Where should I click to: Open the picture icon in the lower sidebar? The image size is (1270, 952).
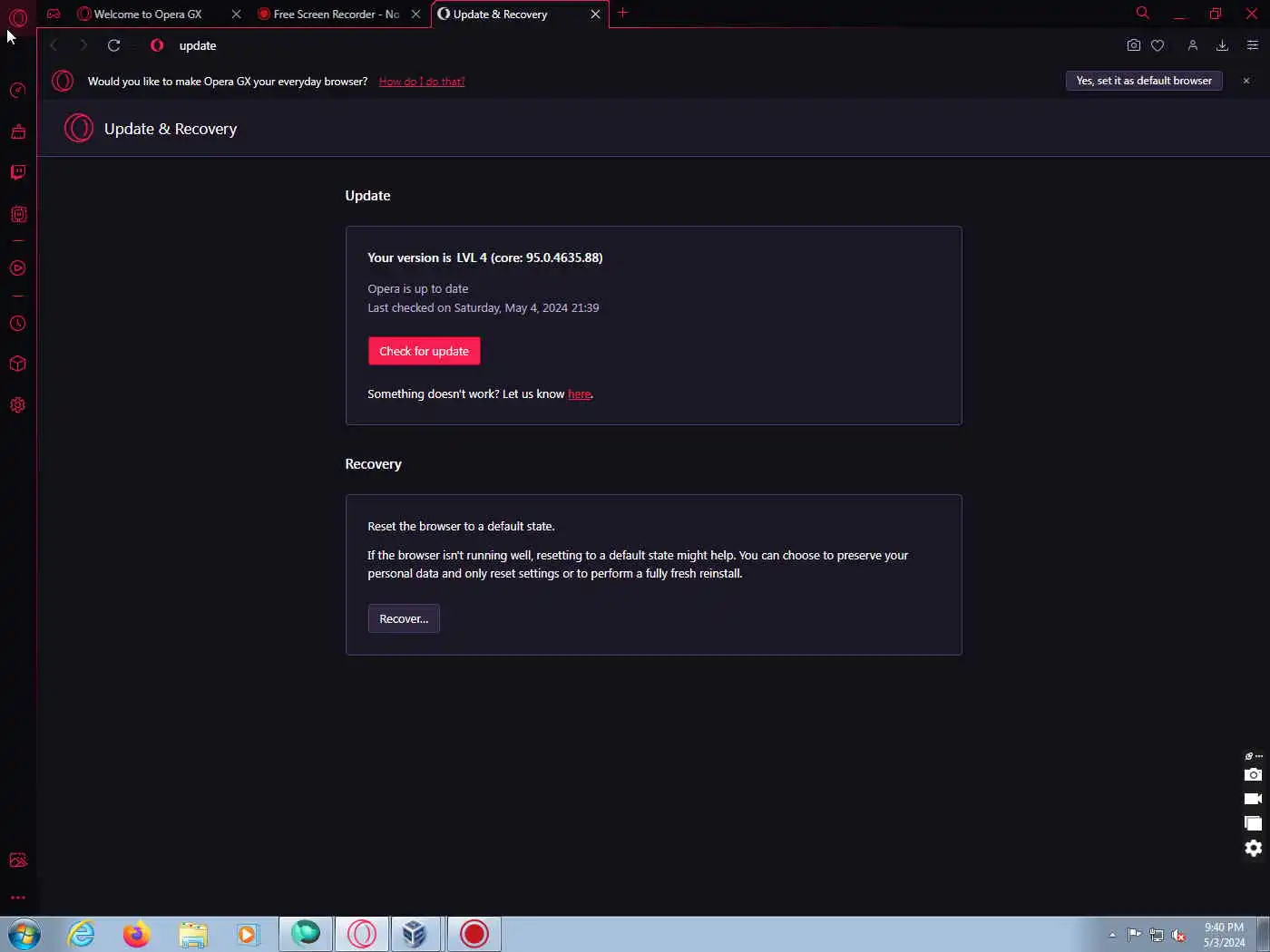click(x=18, y=860)
